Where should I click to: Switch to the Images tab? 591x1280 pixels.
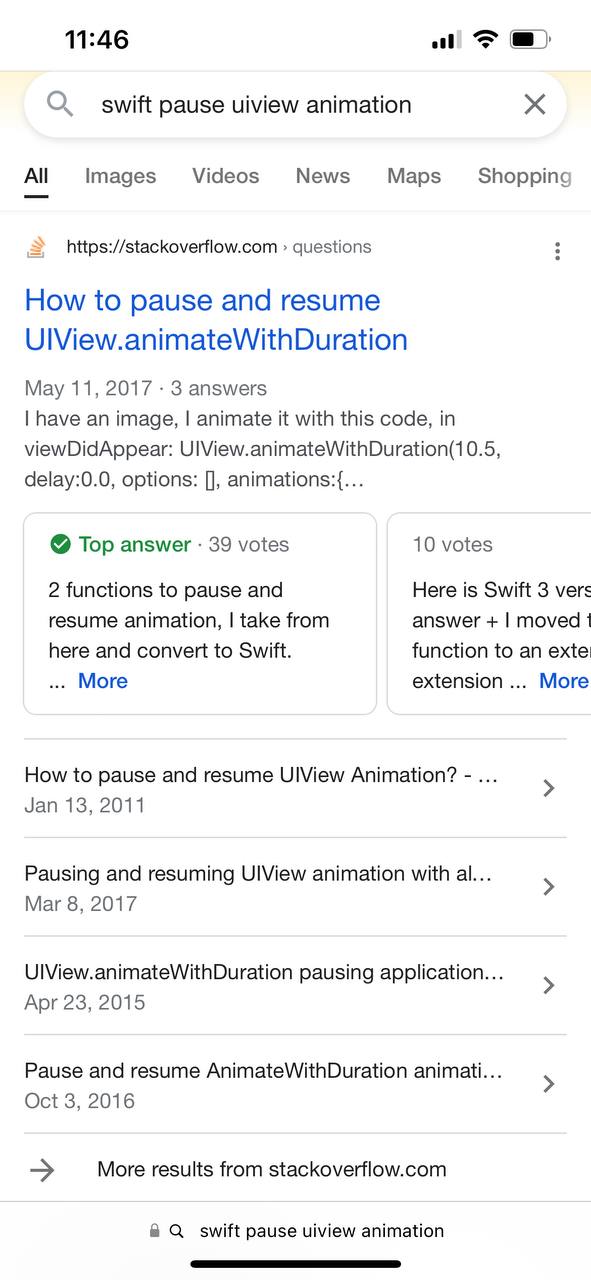(x=120, y=176)
